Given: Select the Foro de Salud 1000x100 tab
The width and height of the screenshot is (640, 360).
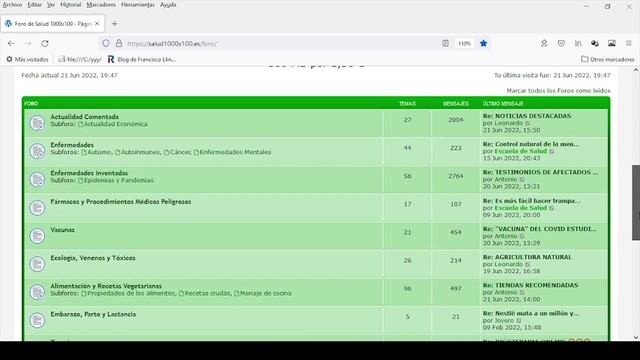Looking at the screenshot, I should (x=52, y=24).
